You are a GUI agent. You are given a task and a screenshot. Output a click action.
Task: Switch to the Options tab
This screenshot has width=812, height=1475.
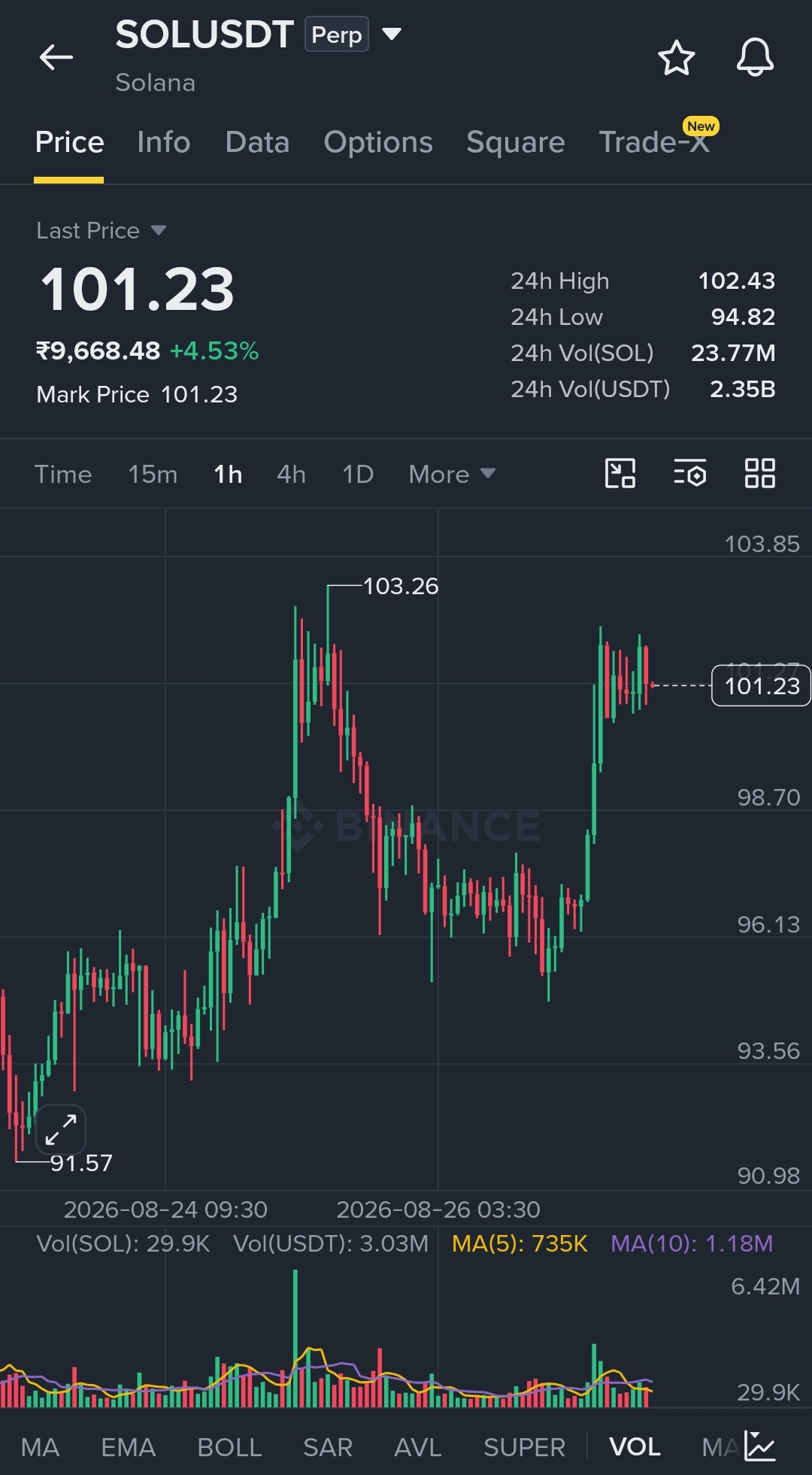378,142
